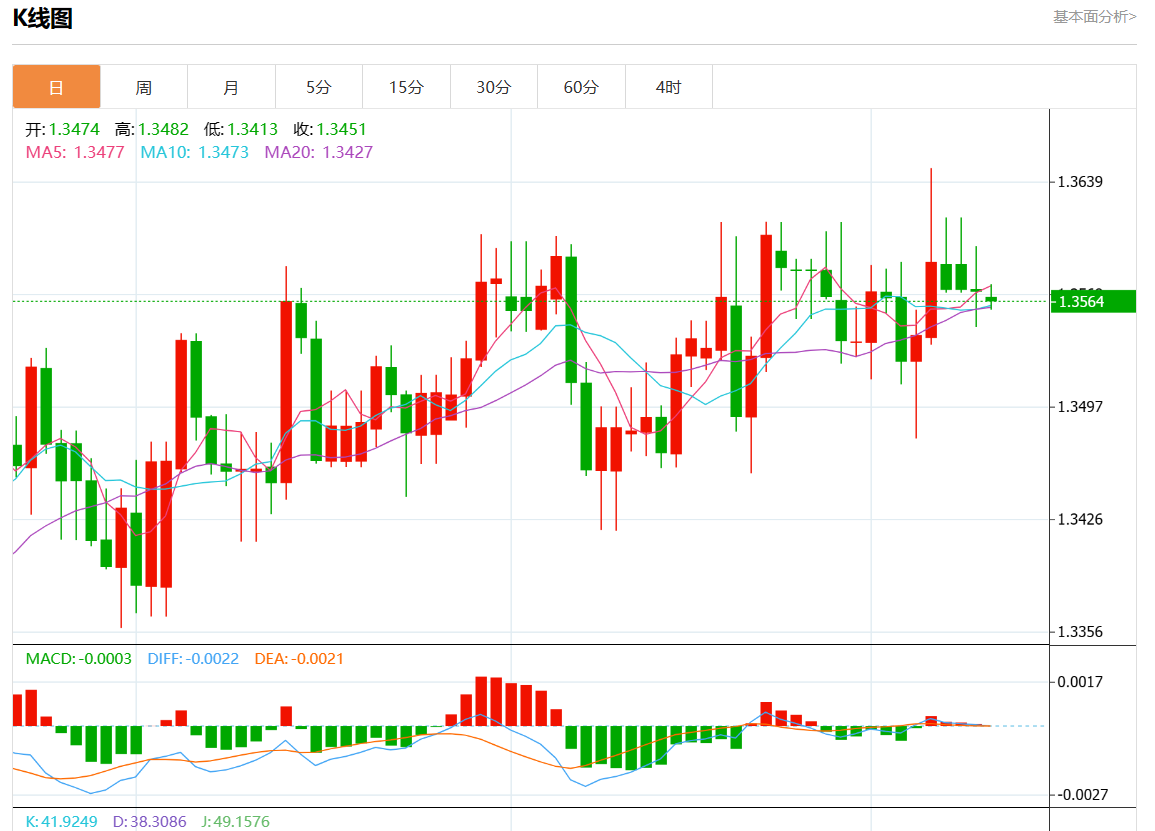Click the DEA: -0.0021 indicator label
The image size is (1155, 831).
coord(299,659)
